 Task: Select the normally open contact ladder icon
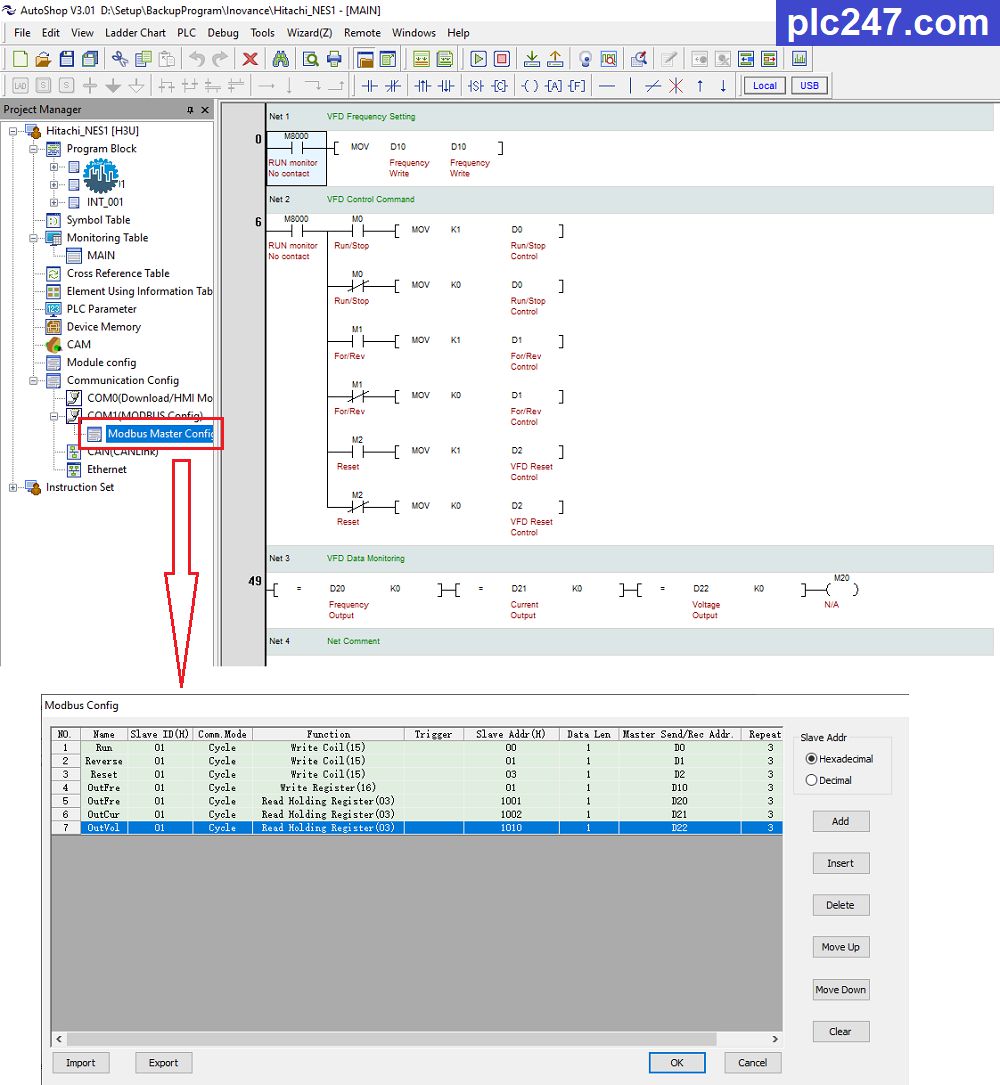370,86
